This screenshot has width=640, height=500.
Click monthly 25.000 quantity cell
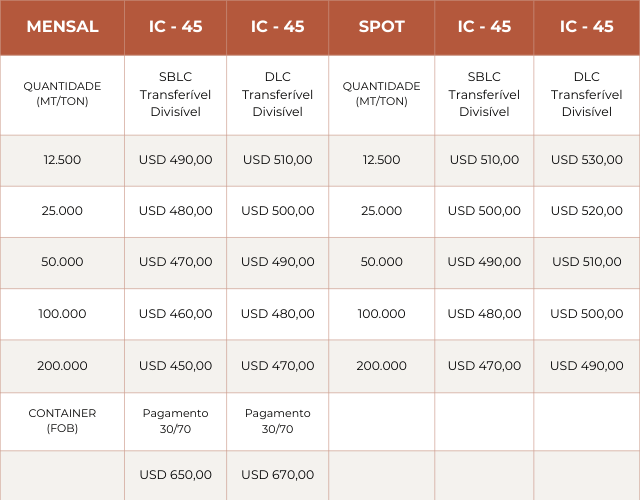coord(62,211)
